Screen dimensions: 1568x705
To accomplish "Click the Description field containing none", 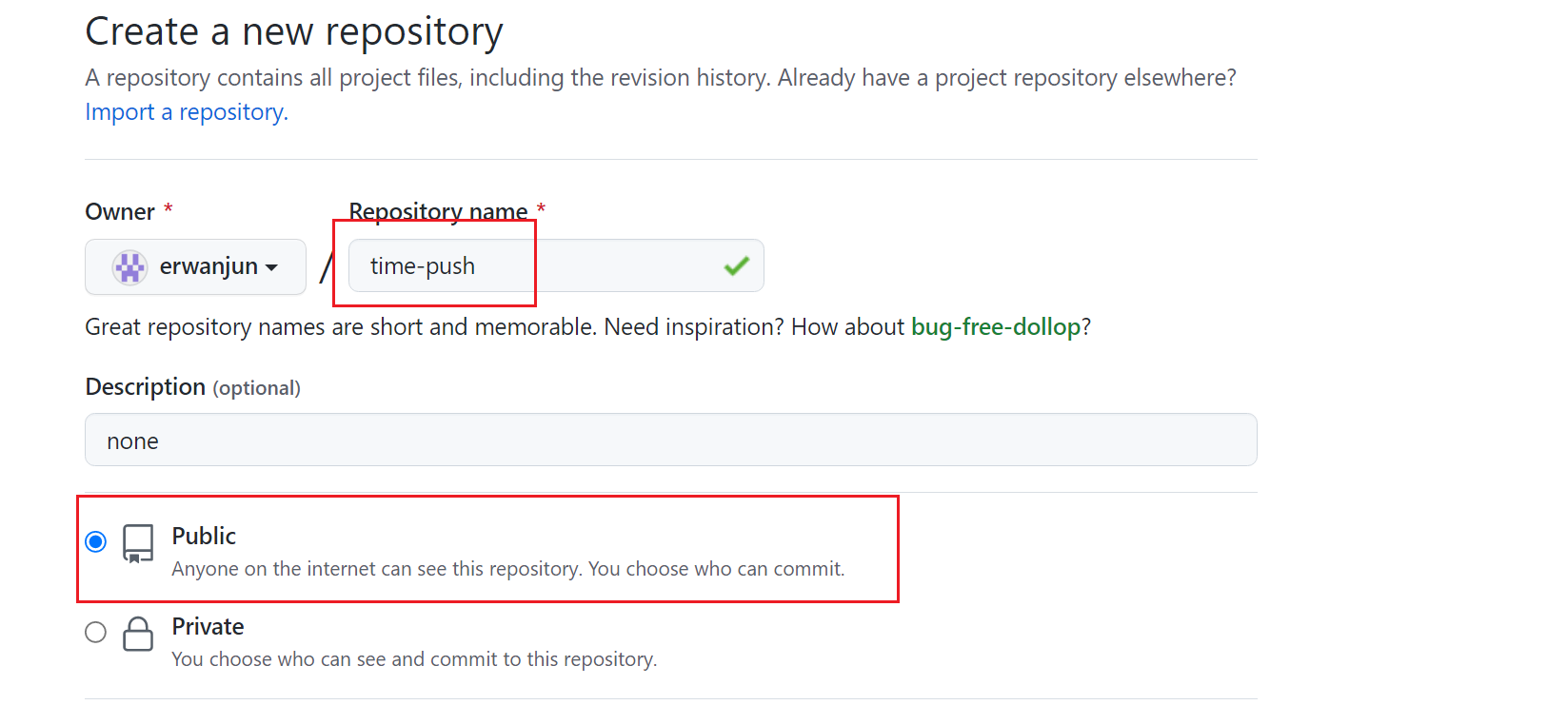I will pos(671,440).
